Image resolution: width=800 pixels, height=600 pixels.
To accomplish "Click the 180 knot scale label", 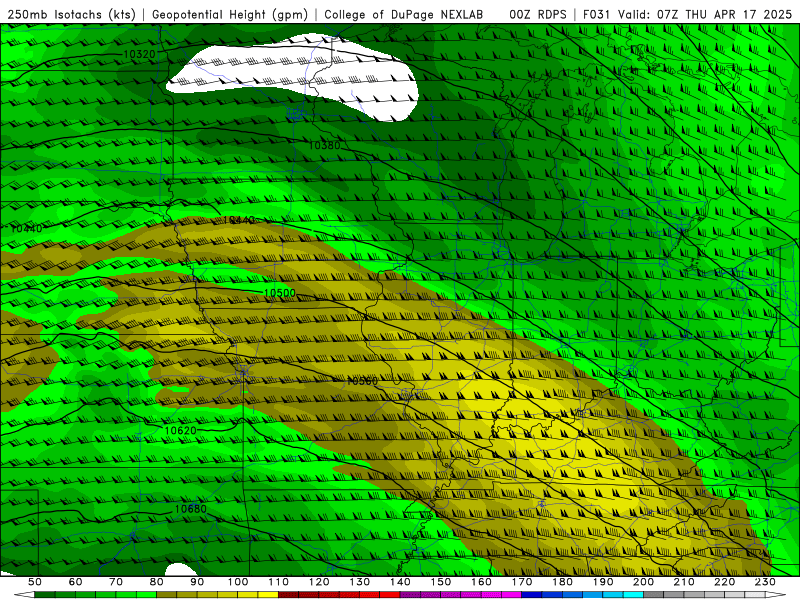I will point(563,582).
